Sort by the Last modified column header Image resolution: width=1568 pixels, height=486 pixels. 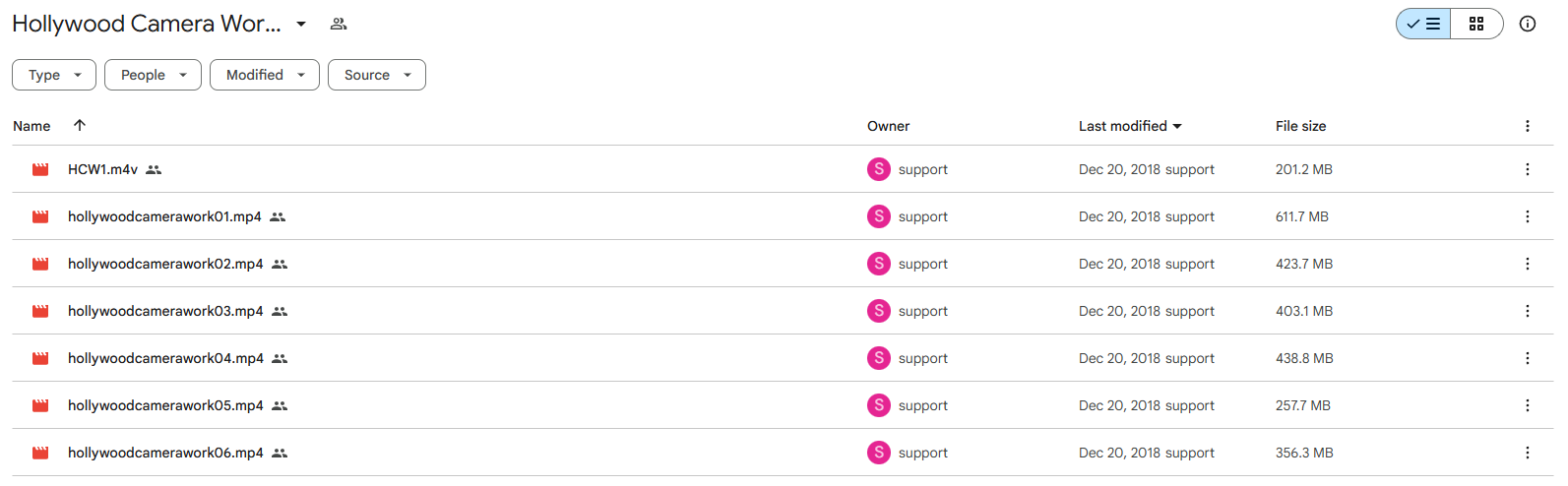[x=1130, y=126]
